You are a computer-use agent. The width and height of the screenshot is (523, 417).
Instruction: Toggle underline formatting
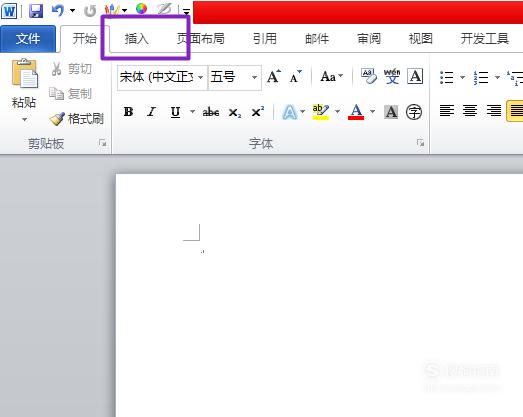[x=175, y=112]
